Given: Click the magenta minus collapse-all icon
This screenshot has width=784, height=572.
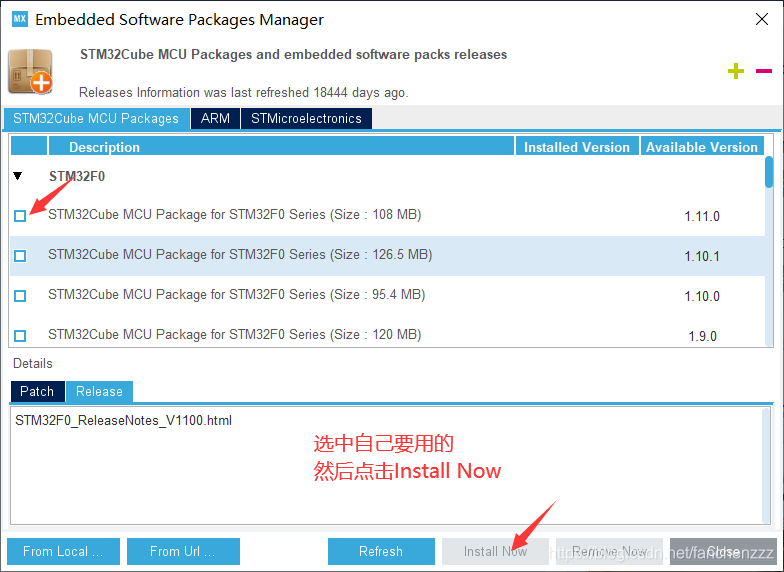Looking at the screenshot, I should pos(764,71).
